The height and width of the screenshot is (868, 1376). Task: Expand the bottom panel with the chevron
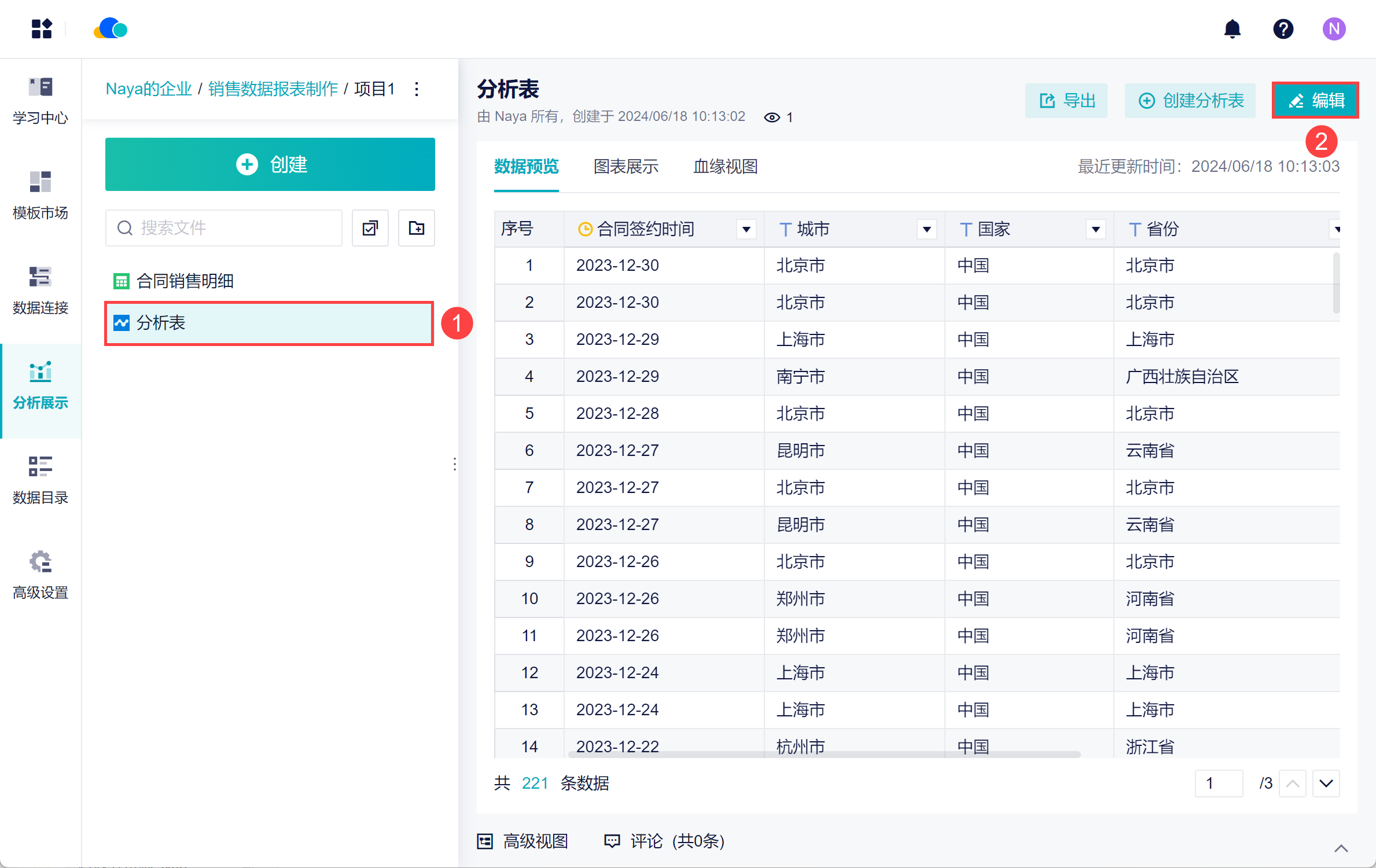click(x=1341, y=848)
